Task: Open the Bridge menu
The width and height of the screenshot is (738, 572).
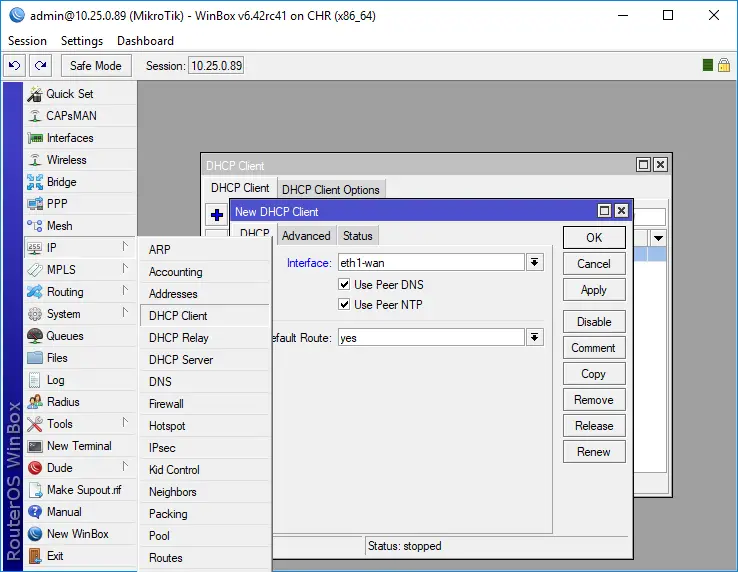Action: tap(80, 182)
